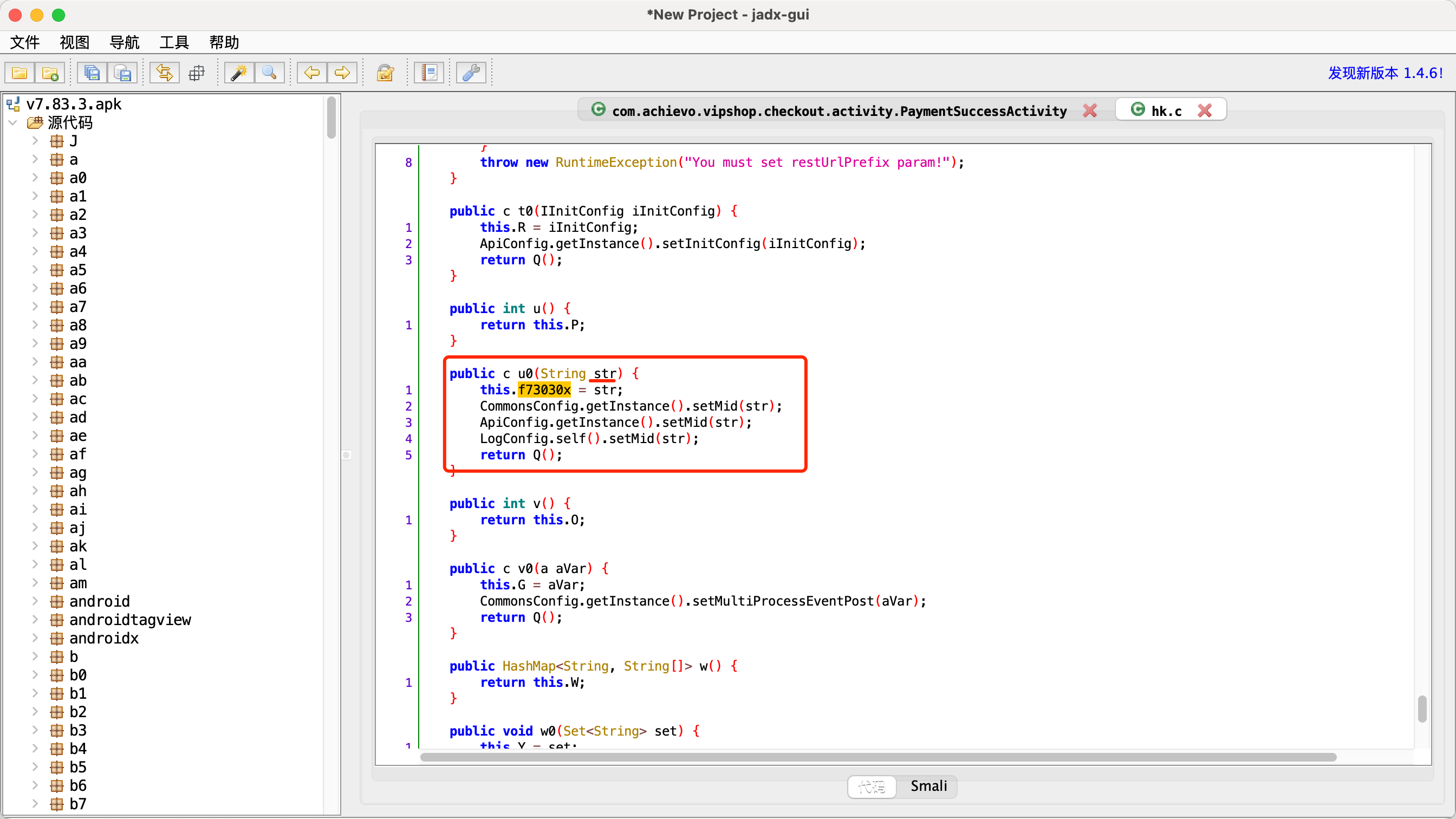Switch to 代码 code view
The height and width of the screenshot is (819, 1456).
click(872, 786)
